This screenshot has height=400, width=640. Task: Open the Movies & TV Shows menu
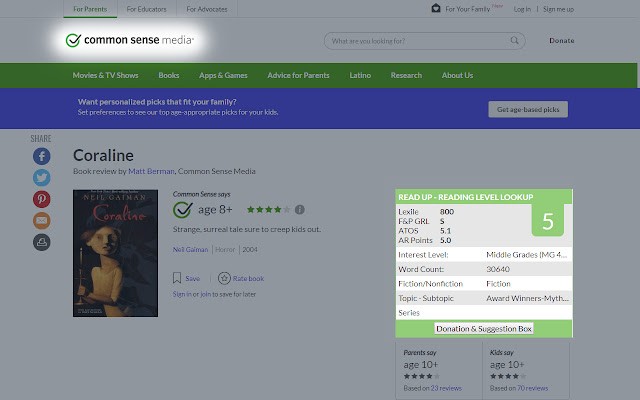pyautogui.click(x=105, y=75)
